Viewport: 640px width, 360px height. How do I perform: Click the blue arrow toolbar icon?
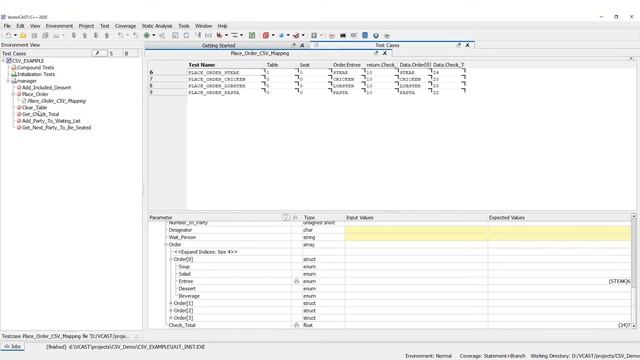[x=281, y=36]
